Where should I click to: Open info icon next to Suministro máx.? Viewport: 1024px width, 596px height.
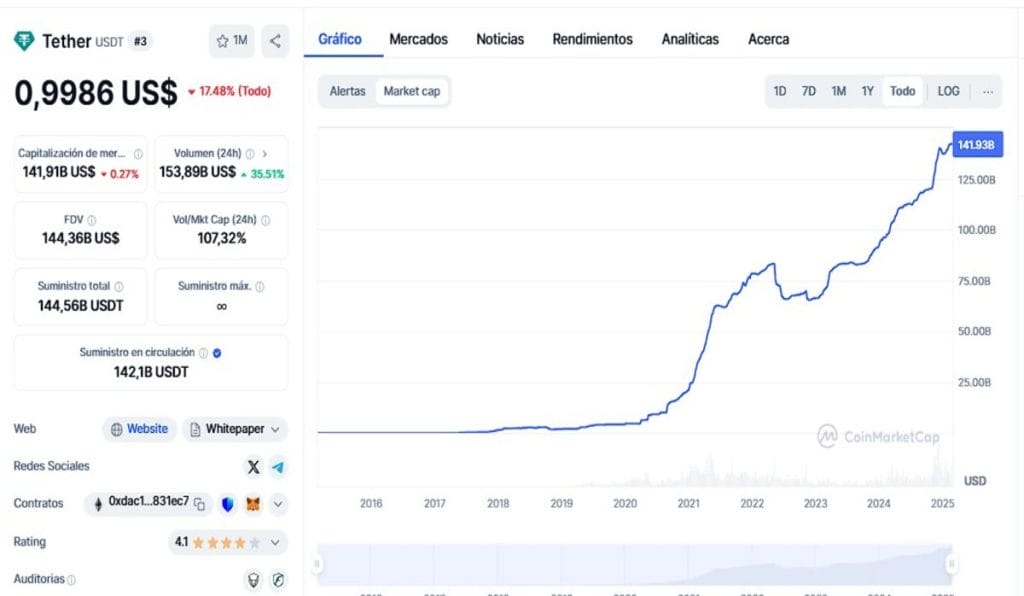(260, 287)
